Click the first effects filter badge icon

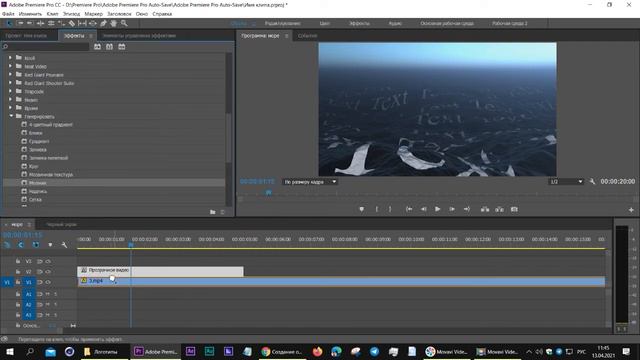[97, 47]
